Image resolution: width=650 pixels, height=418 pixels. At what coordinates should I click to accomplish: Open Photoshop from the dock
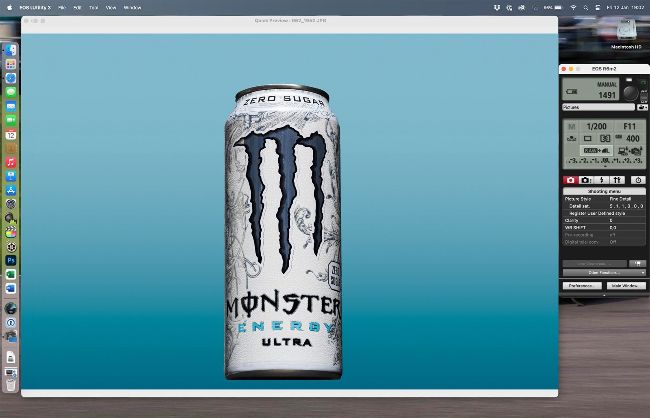[x=11, y=259]
